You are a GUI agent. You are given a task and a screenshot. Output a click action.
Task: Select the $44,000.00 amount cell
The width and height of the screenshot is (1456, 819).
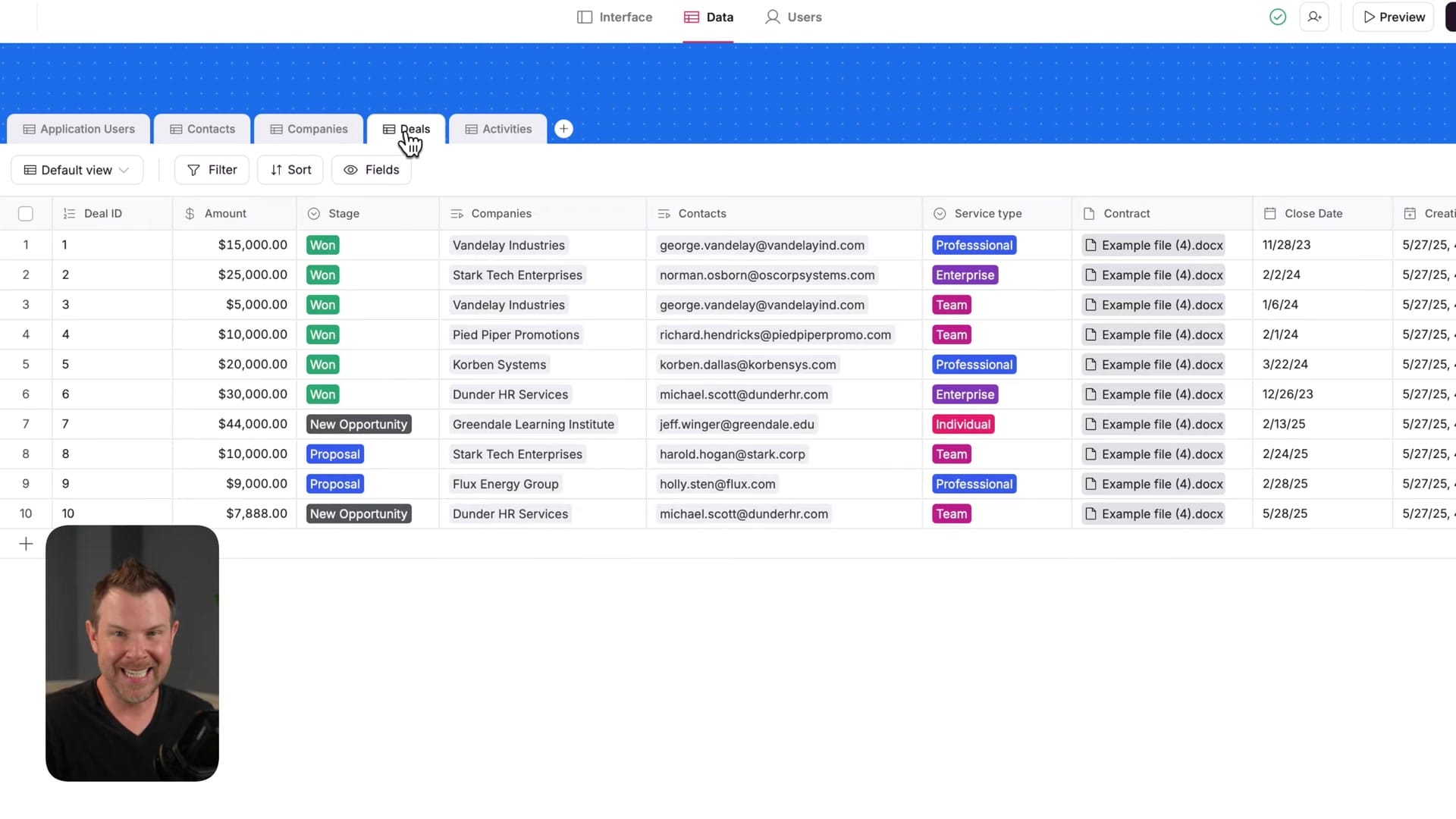(234, 424)
